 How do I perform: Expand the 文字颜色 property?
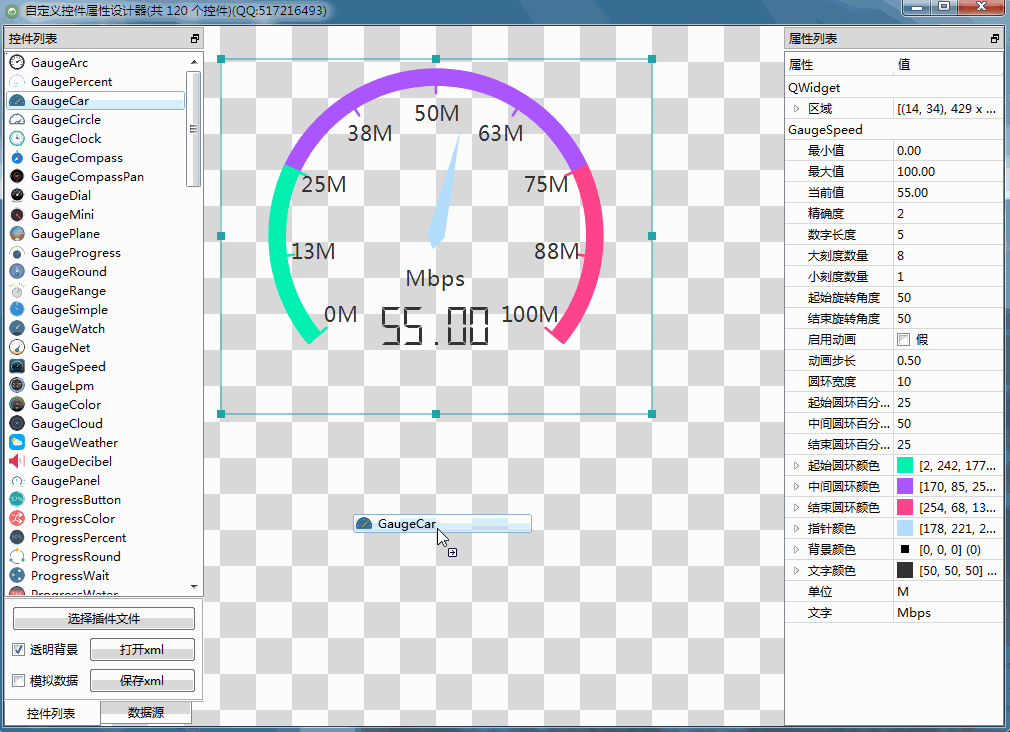pyautogui.click(x=797, y=570)
